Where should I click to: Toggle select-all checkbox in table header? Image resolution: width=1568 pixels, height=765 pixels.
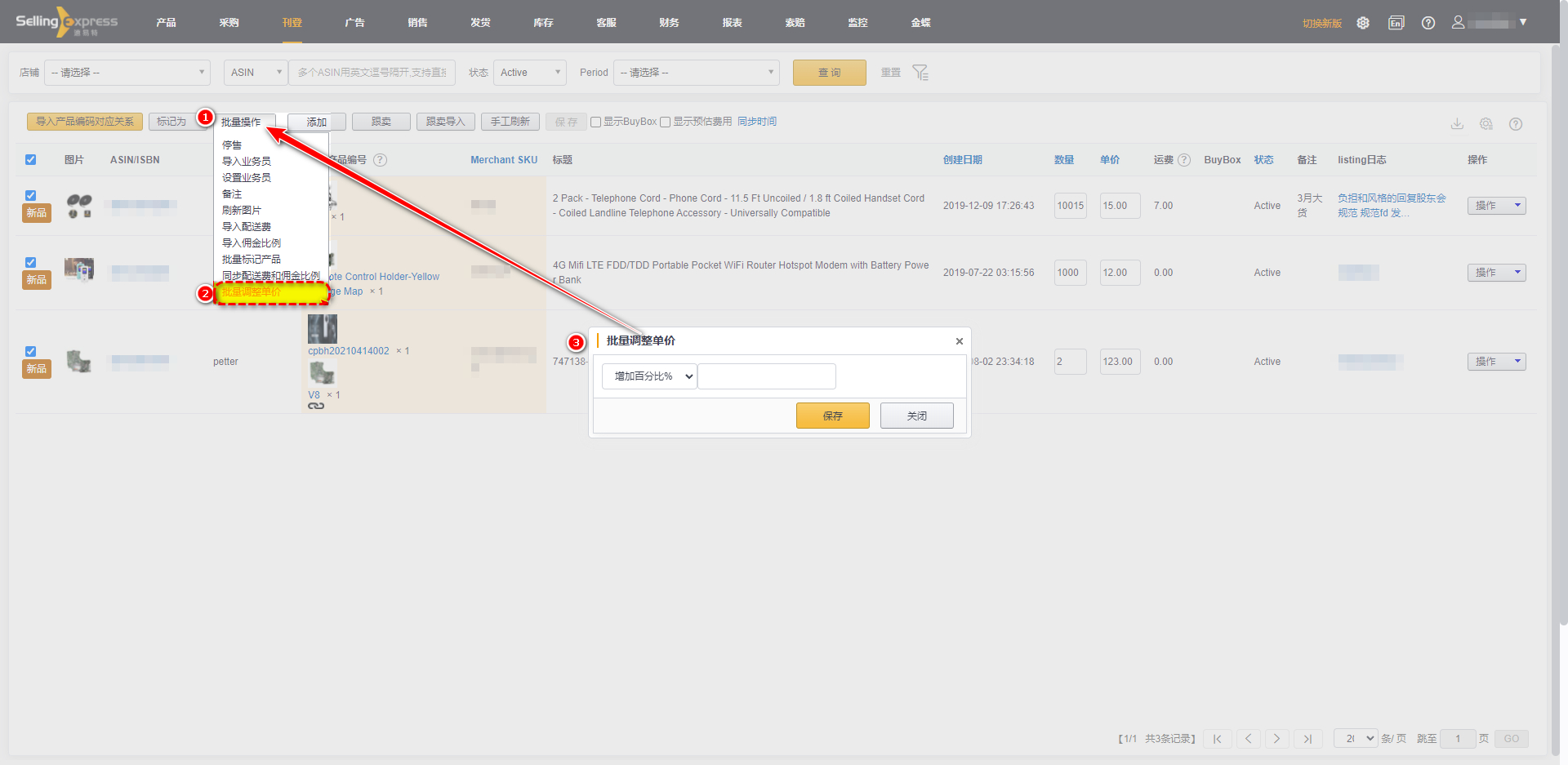(30, 160)
